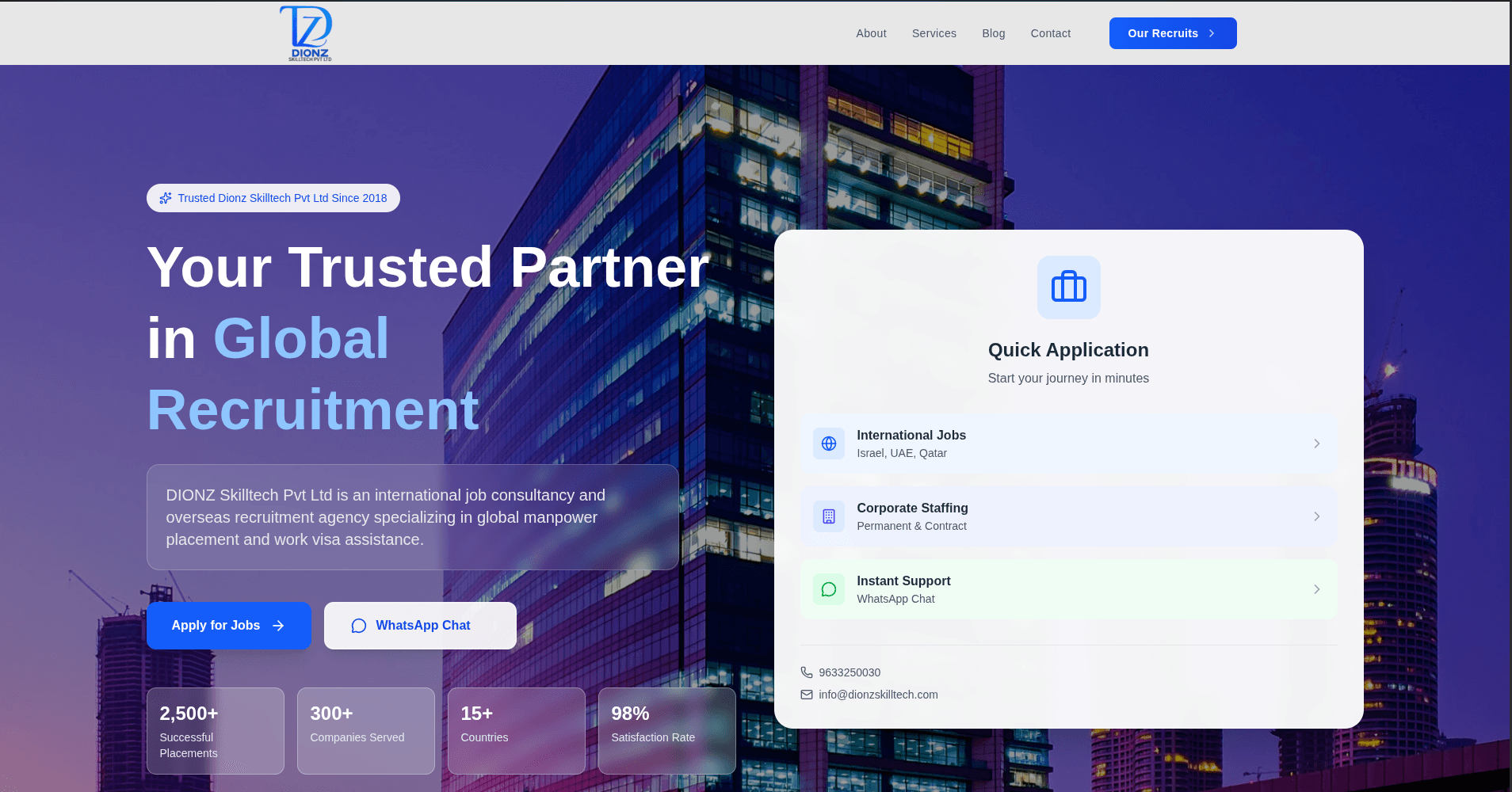Click the 300+ Companies Served card

[366, 731]
